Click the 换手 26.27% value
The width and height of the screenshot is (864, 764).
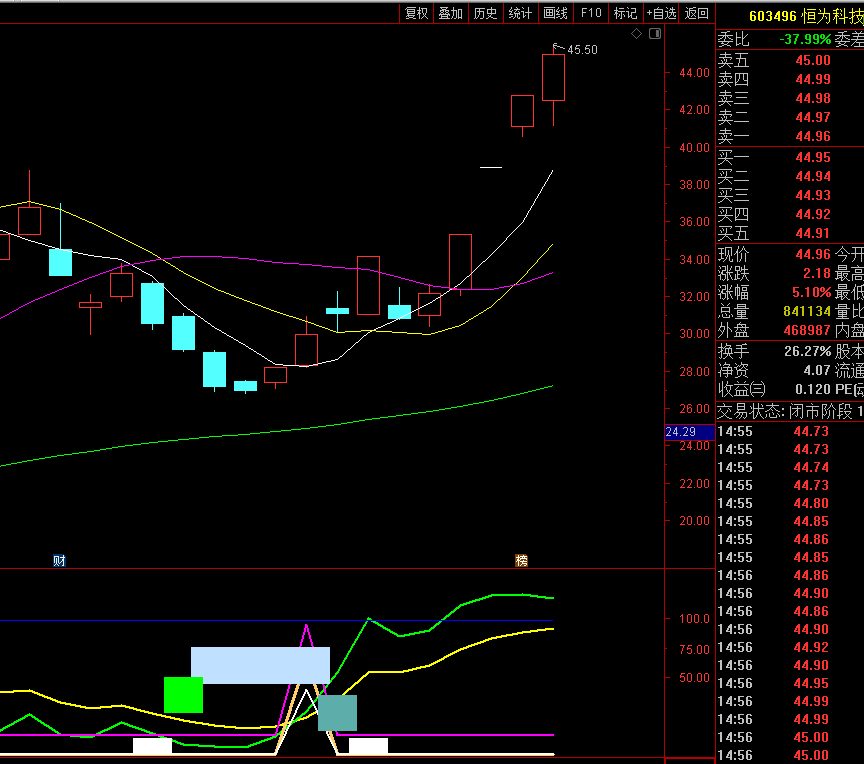click(x=808, y=351)
